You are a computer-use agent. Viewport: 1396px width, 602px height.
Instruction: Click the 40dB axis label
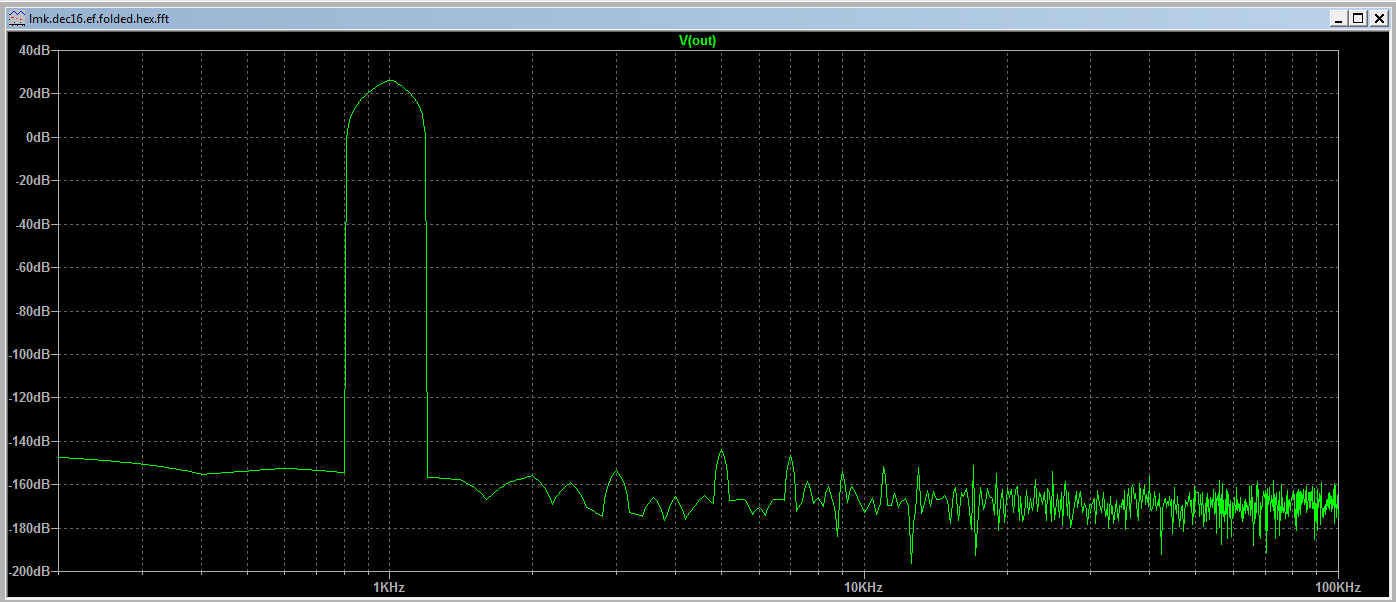tap(36, 50)
